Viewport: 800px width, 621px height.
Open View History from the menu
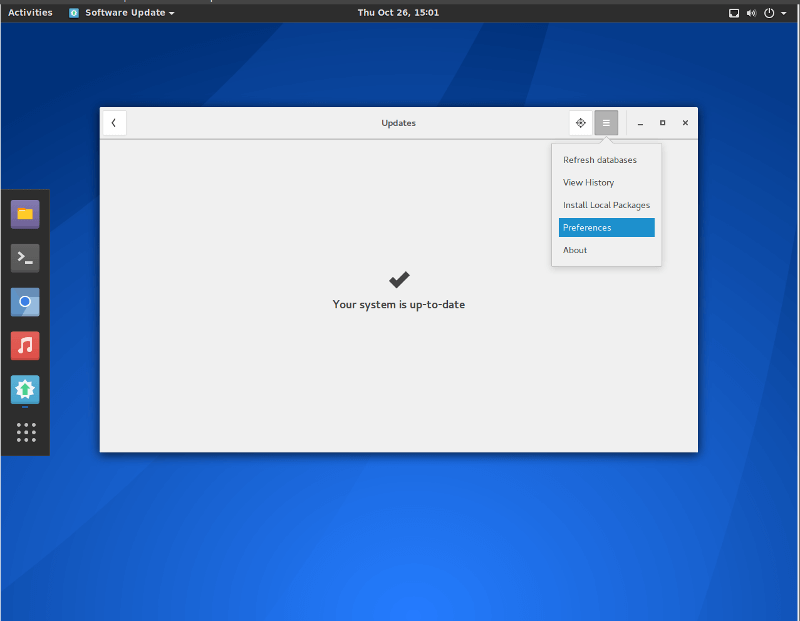588,182
